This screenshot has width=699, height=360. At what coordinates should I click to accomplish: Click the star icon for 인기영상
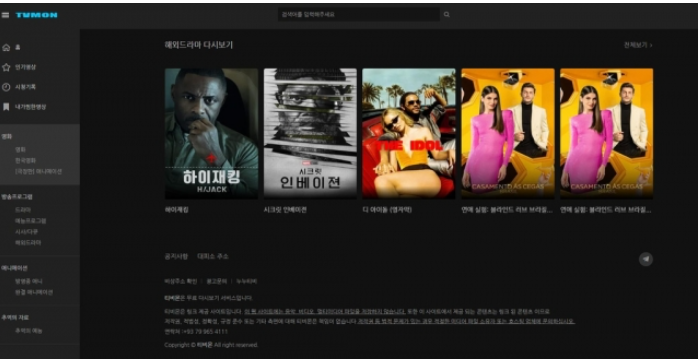click(x=6, y=67)
